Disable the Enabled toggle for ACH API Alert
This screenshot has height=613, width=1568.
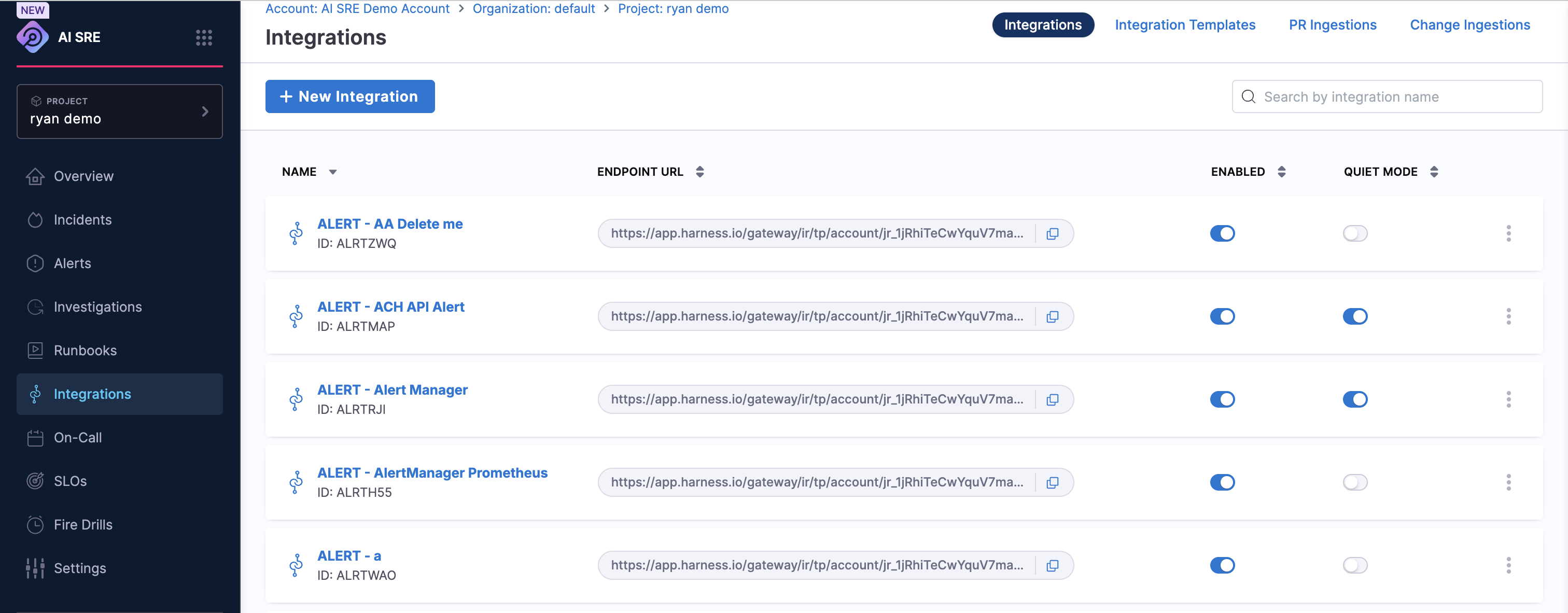[1222, 316]
